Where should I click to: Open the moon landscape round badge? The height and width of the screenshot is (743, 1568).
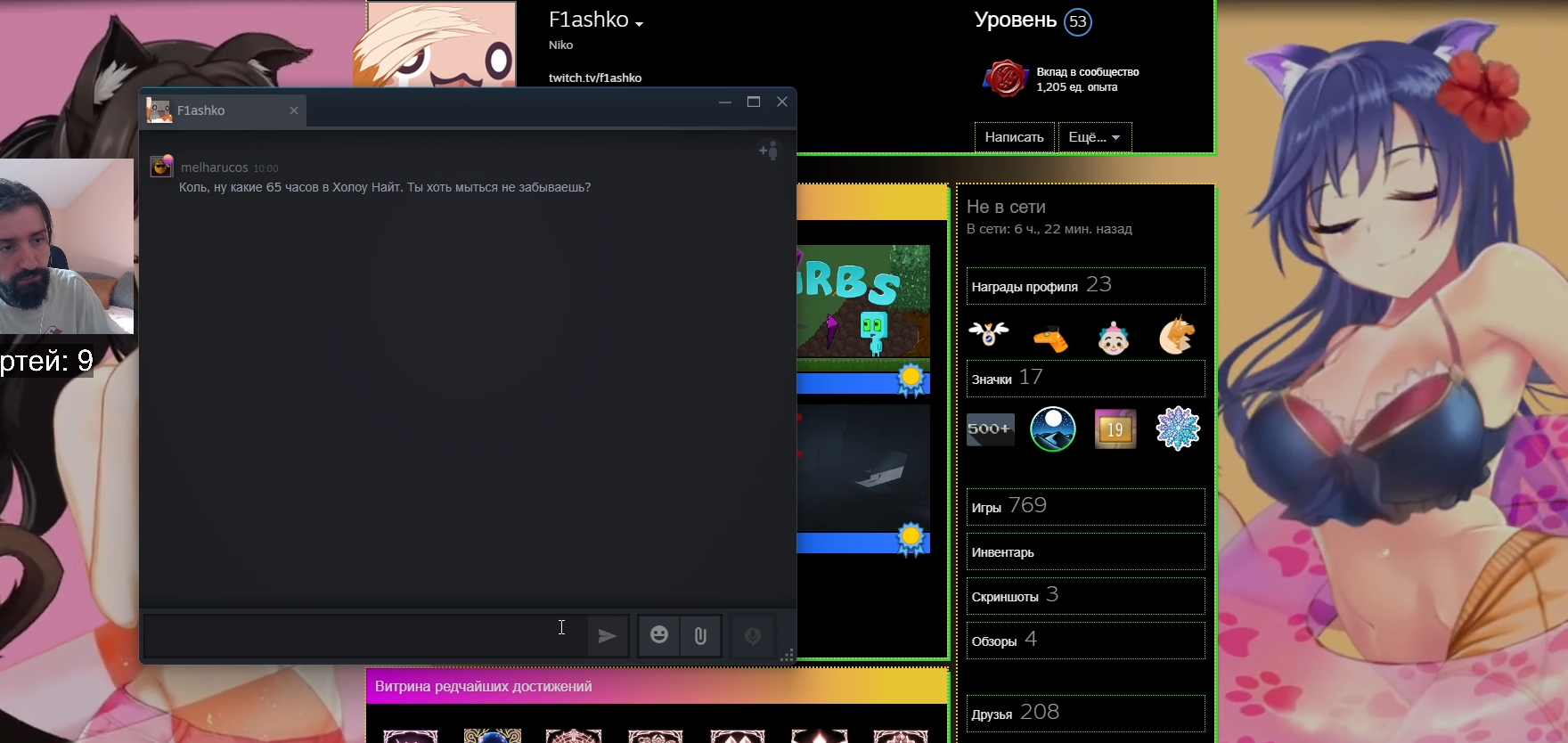[x=1053, y=429]
